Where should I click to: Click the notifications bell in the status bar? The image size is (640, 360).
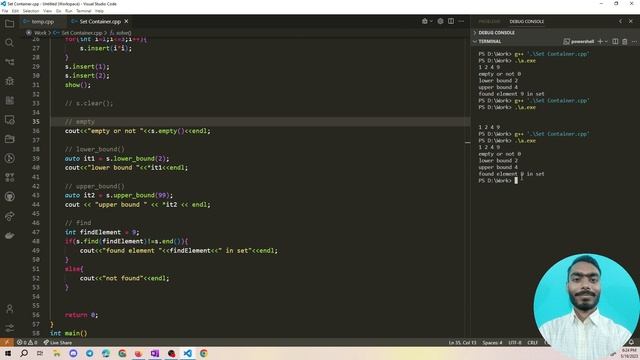pyautogui.click(x=631, y=342)
